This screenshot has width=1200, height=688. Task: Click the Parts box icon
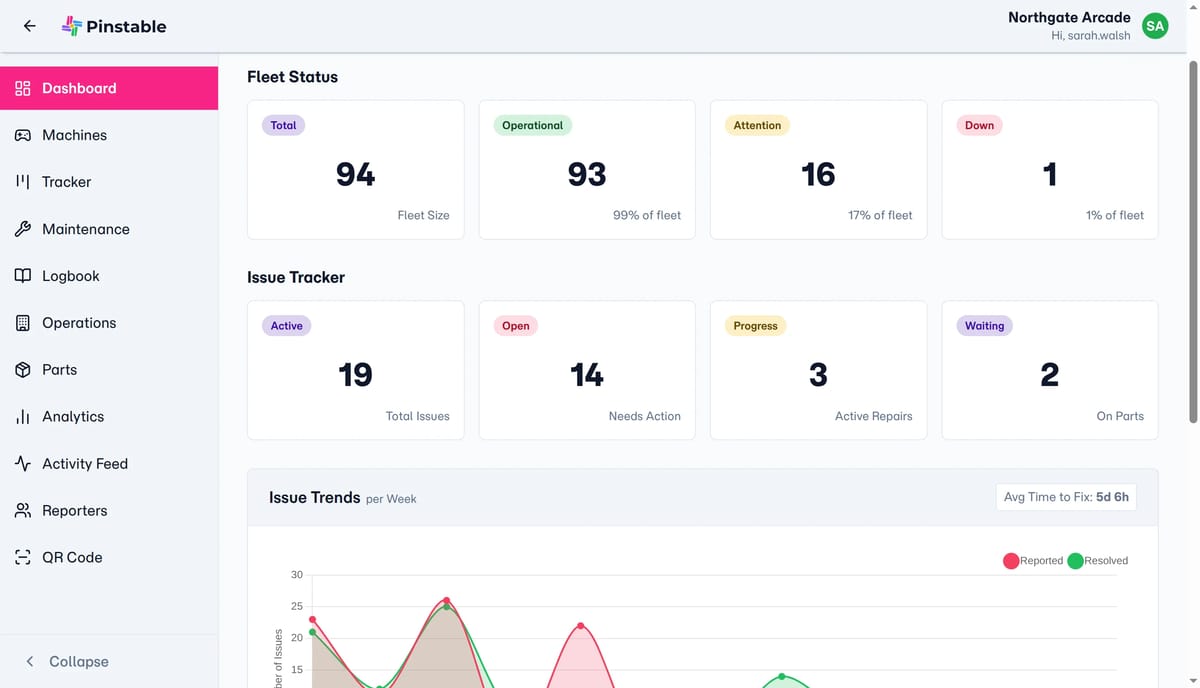point(23,370)
